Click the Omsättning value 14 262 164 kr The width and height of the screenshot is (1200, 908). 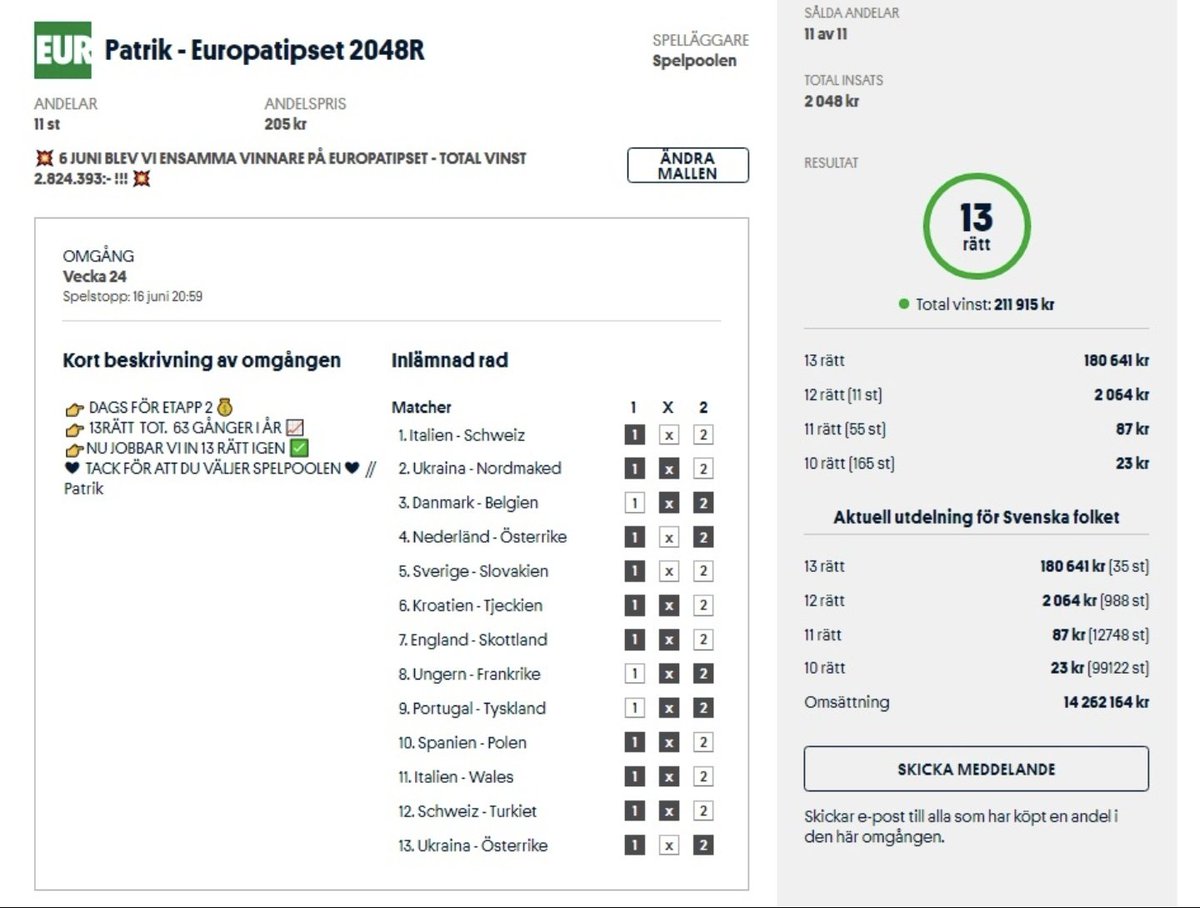tap(1106, 702)
